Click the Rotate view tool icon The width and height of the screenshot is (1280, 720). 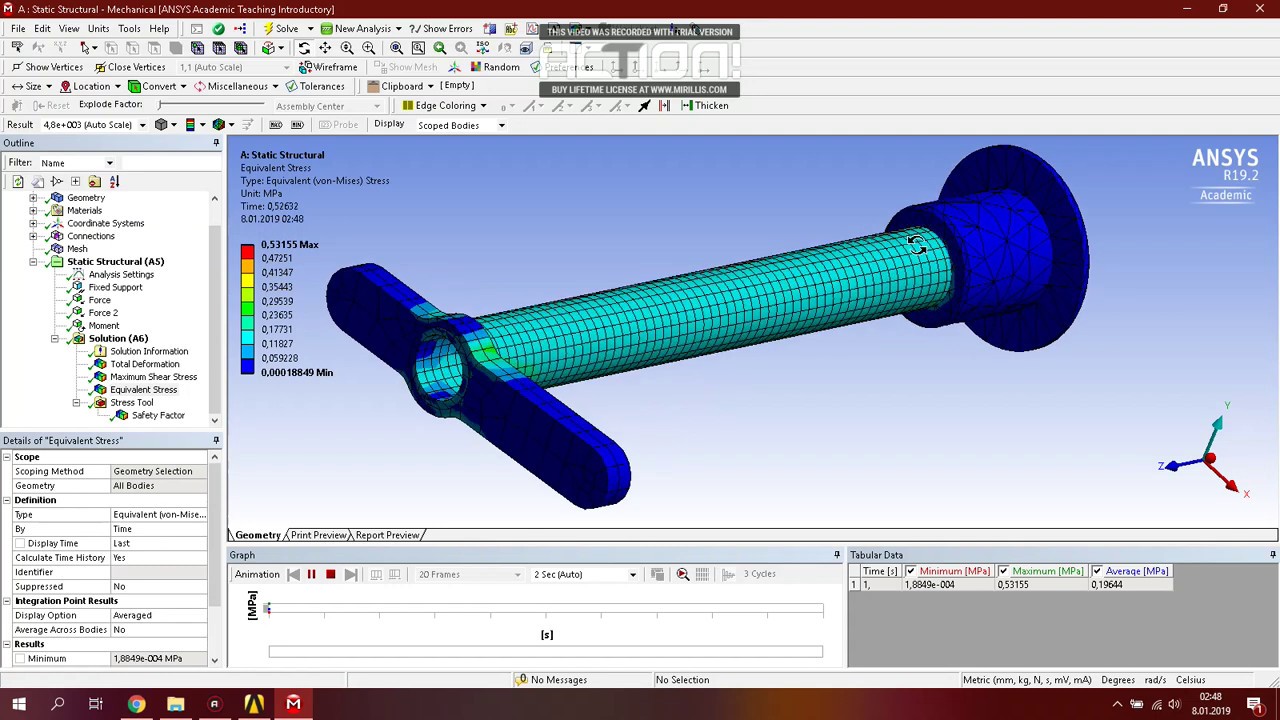(x=304, y=48)
